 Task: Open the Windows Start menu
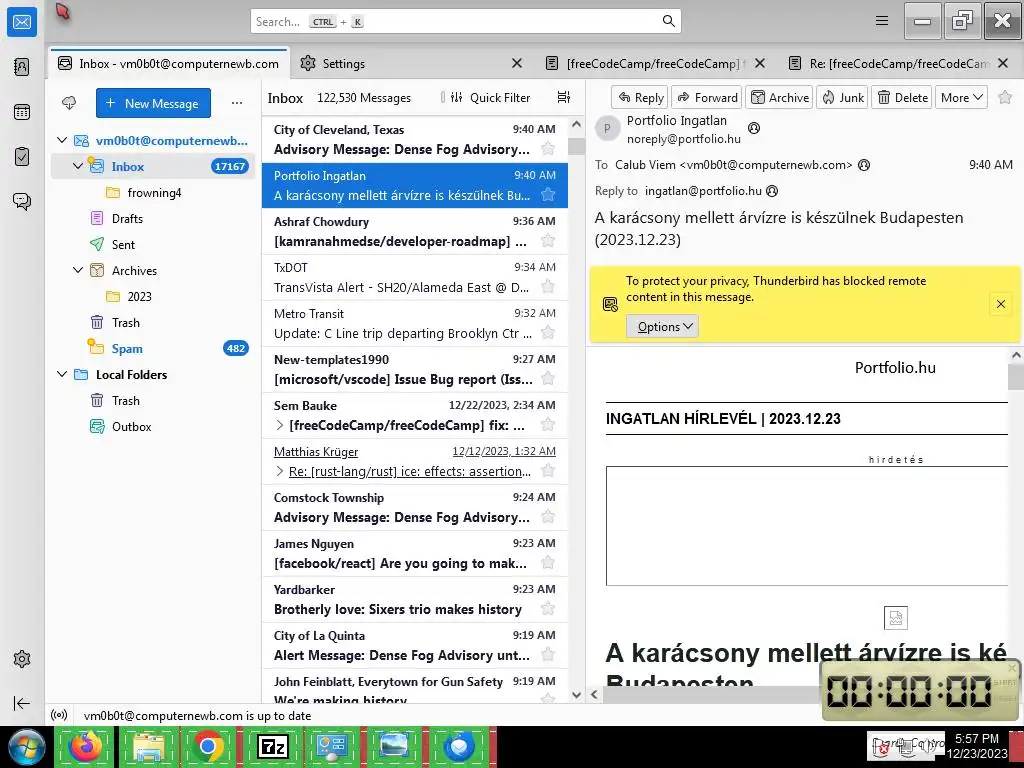click(x=25, y=746)
